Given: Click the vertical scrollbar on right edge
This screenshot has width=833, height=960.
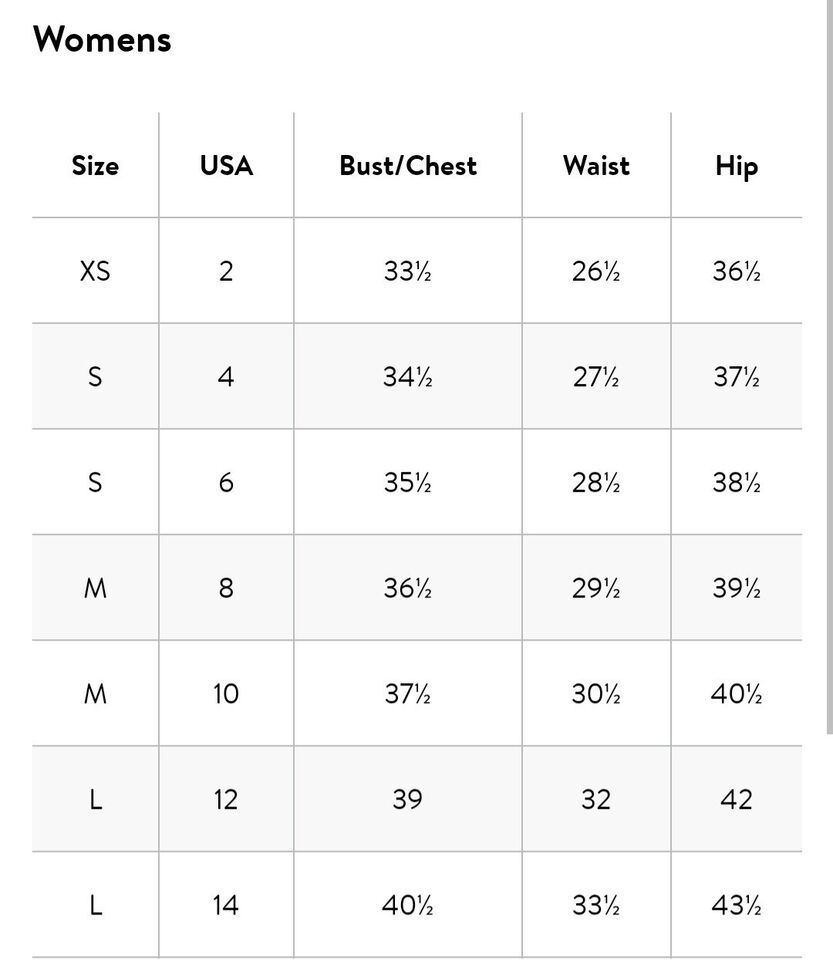Looking at the screenshot, I should [x=829, y=367].
